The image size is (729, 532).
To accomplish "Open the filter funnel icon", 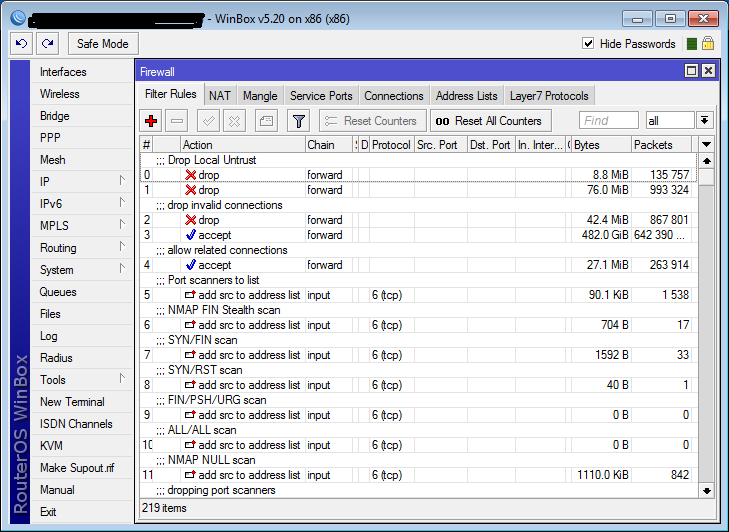I will 298,121.
